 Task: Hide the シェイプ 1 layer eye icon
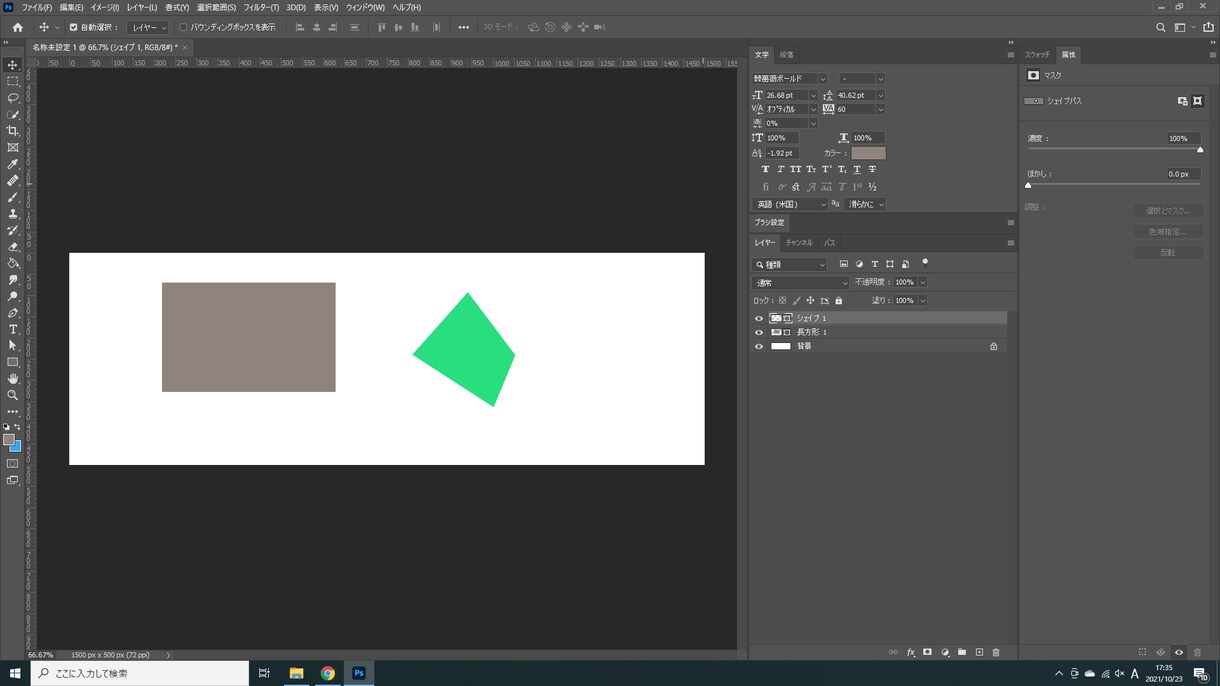(x=759, y=318)
